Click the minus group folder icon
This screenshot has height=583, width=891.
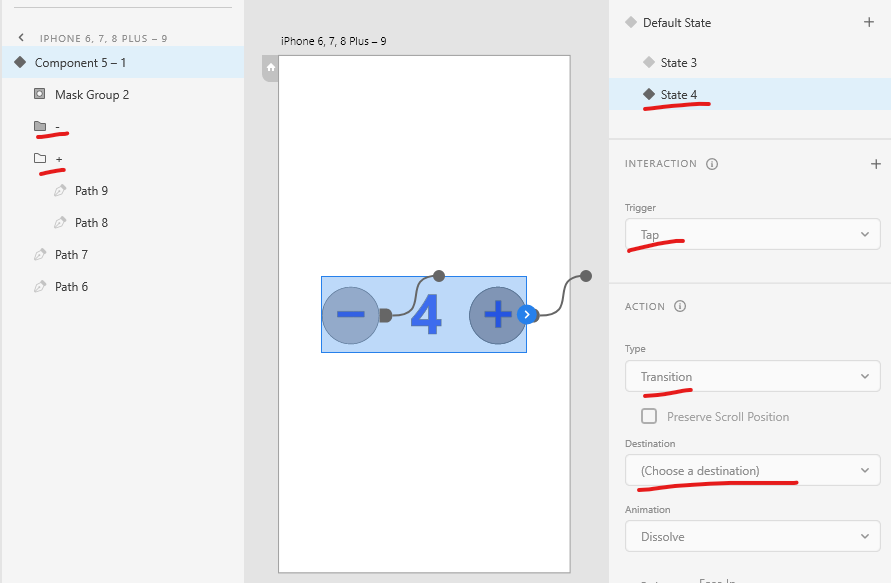[40, 126]
